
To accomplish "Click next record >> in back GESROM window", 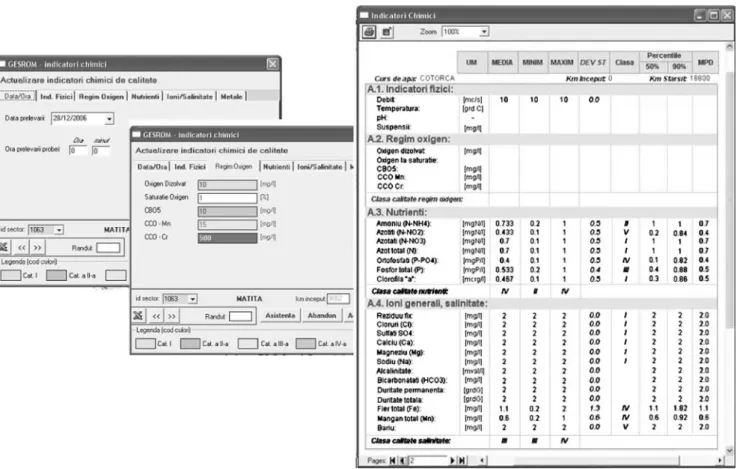I will tap(38, 247).
